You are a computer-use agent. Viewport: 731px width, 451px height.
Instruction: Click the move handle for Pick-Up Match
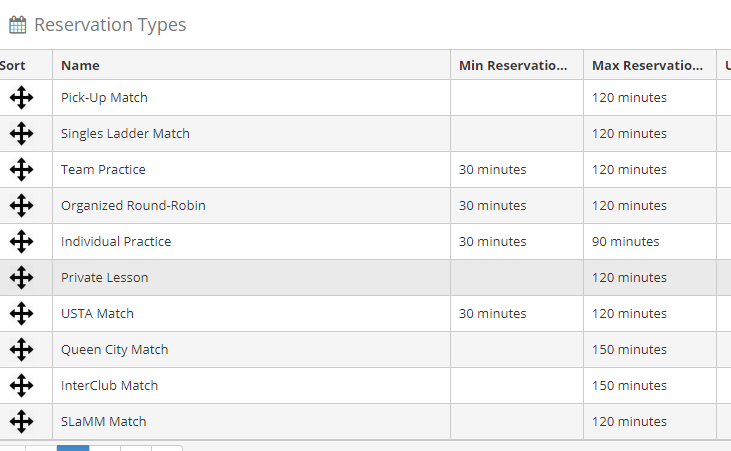21,97
